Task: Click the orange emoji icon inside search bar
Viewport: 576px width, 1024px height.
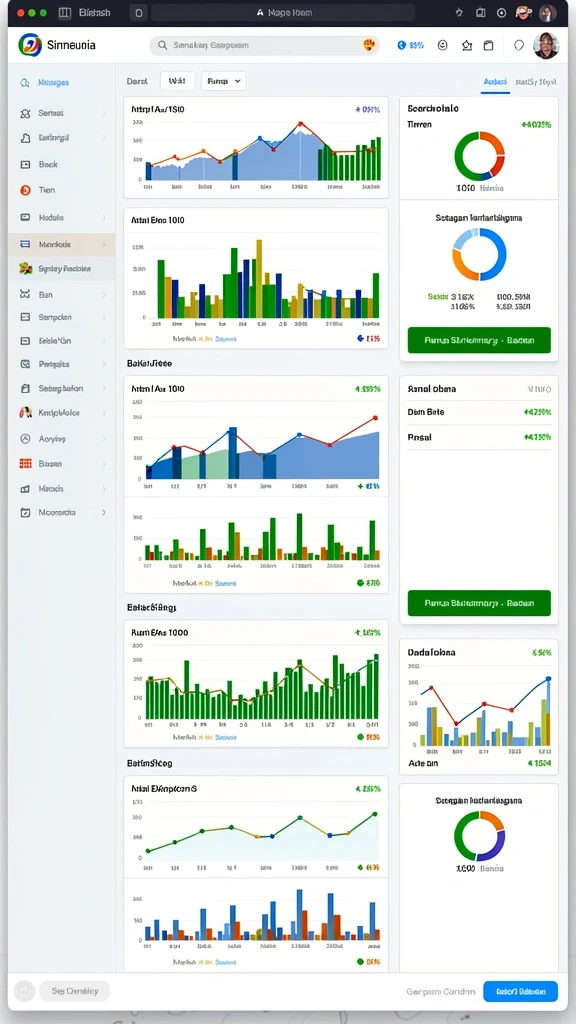Action: (370, 45)
